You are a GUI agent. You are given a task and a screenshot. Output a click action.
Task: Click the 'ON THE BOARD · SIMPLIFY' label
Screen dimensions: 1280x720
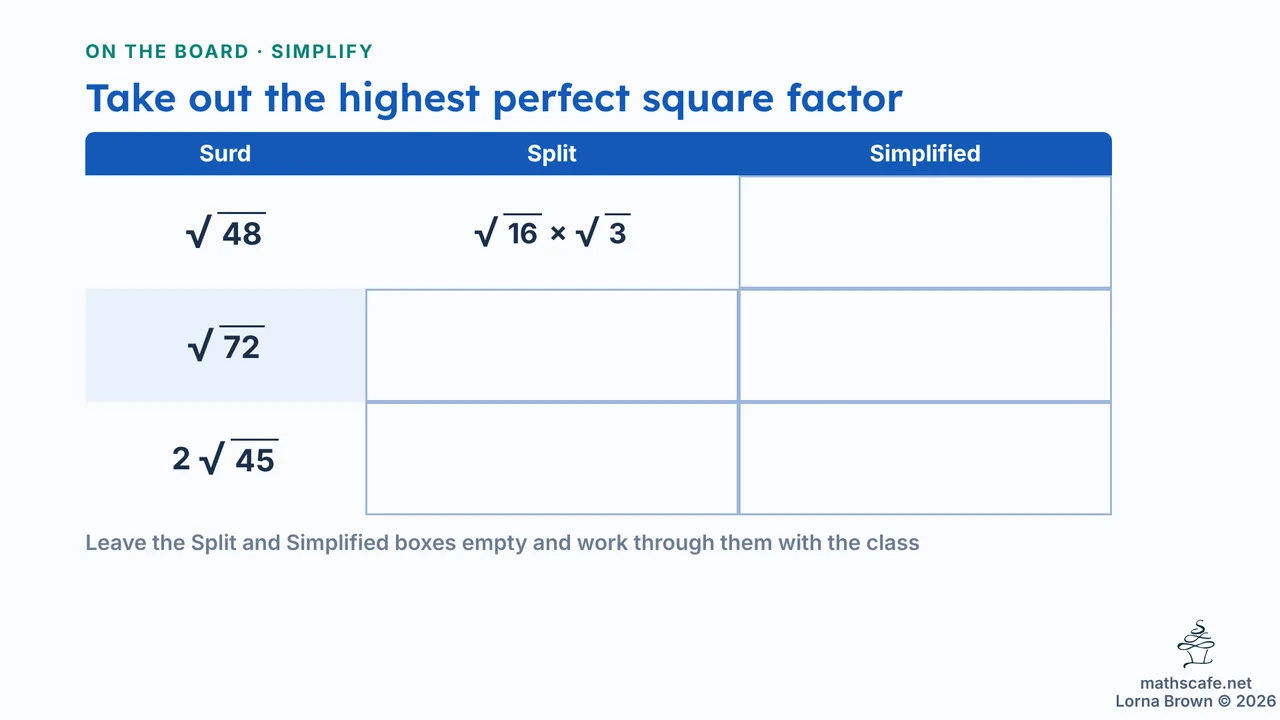229,52
